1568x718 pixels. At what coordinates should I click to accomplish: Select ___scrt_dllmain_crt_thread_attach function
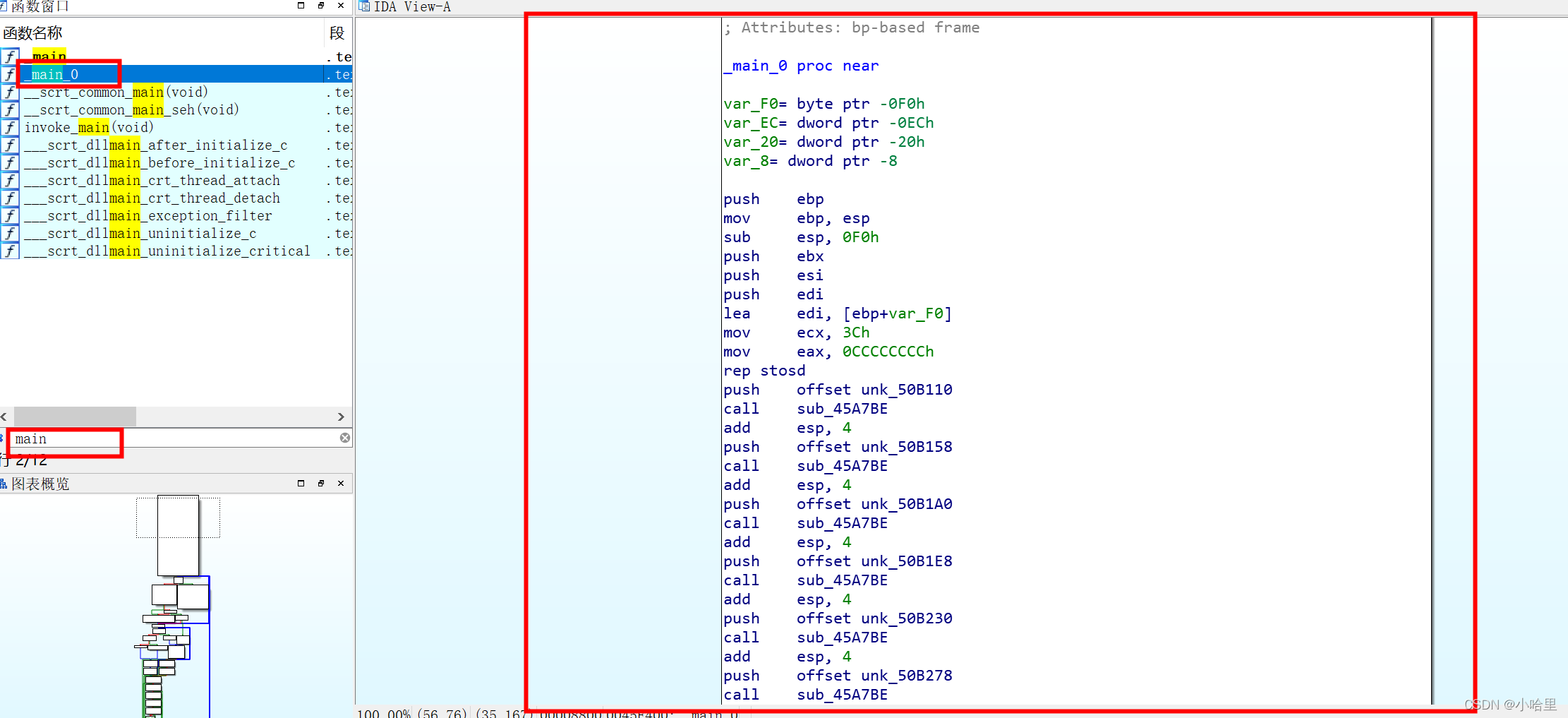point(176,180)
